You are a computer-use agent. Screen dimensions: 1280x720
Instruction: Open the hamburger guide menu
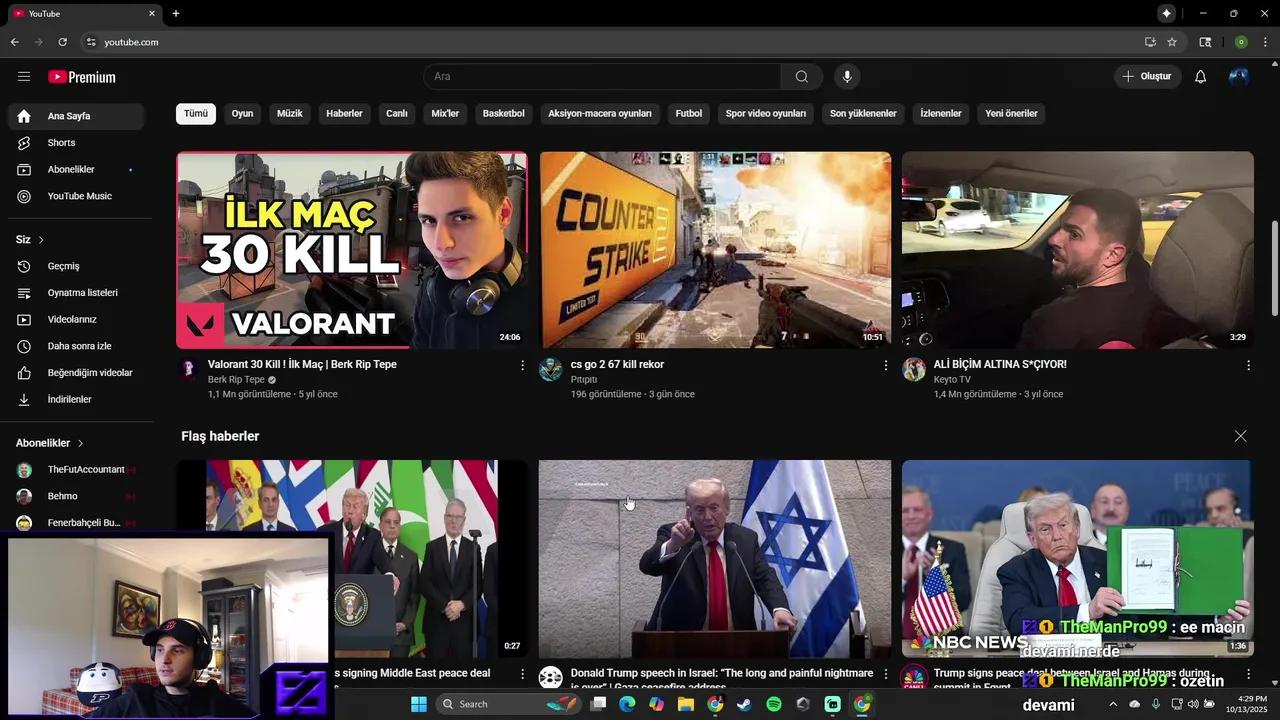(x=24, y=77)
